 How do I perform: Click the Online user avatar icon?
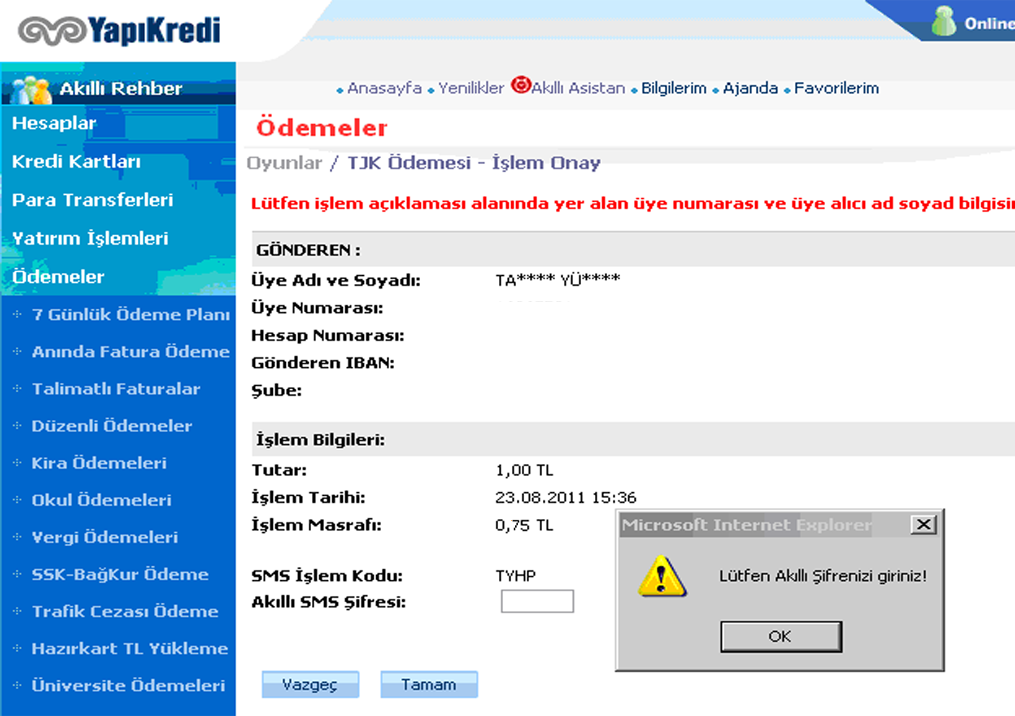tap(944, 21)
